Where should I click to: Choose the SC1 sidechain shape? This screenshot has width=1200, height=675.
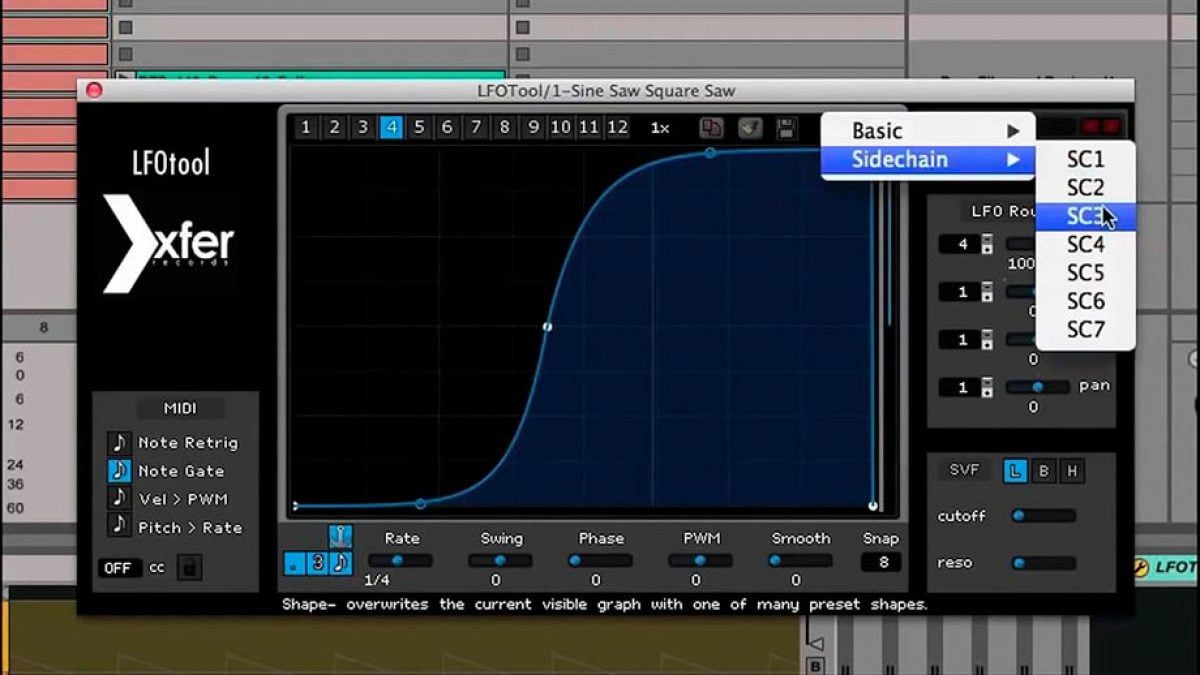[x=1085, y=159]
